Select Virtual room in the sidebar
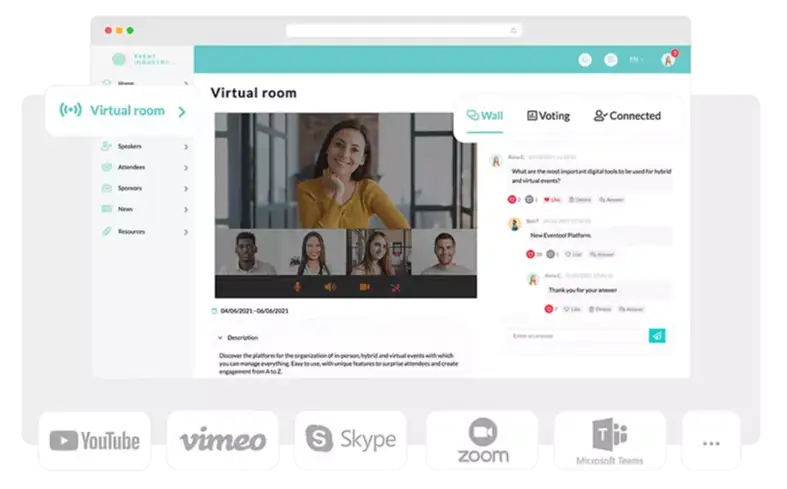 (120, 110)
